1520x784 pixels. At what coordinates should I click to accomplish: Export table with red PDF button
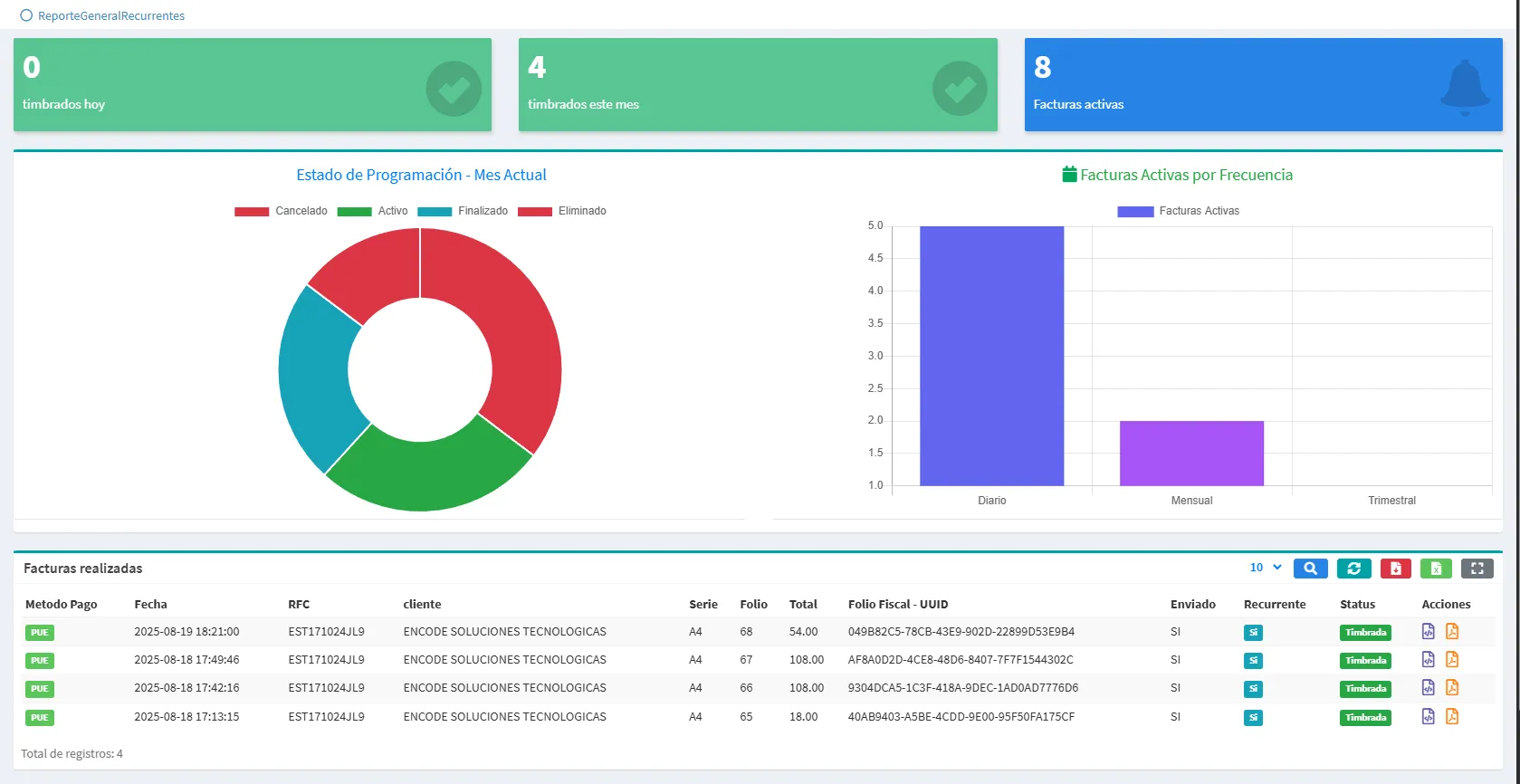click(x=1395, y=569)
